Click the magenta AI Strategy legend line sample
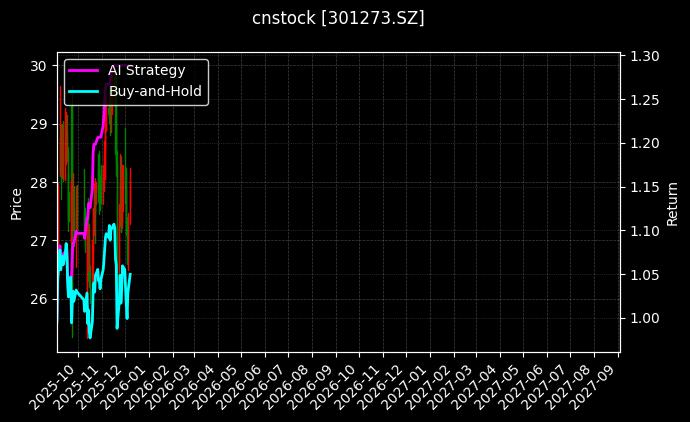Screen dimensions: 690x422 point(84,70)
